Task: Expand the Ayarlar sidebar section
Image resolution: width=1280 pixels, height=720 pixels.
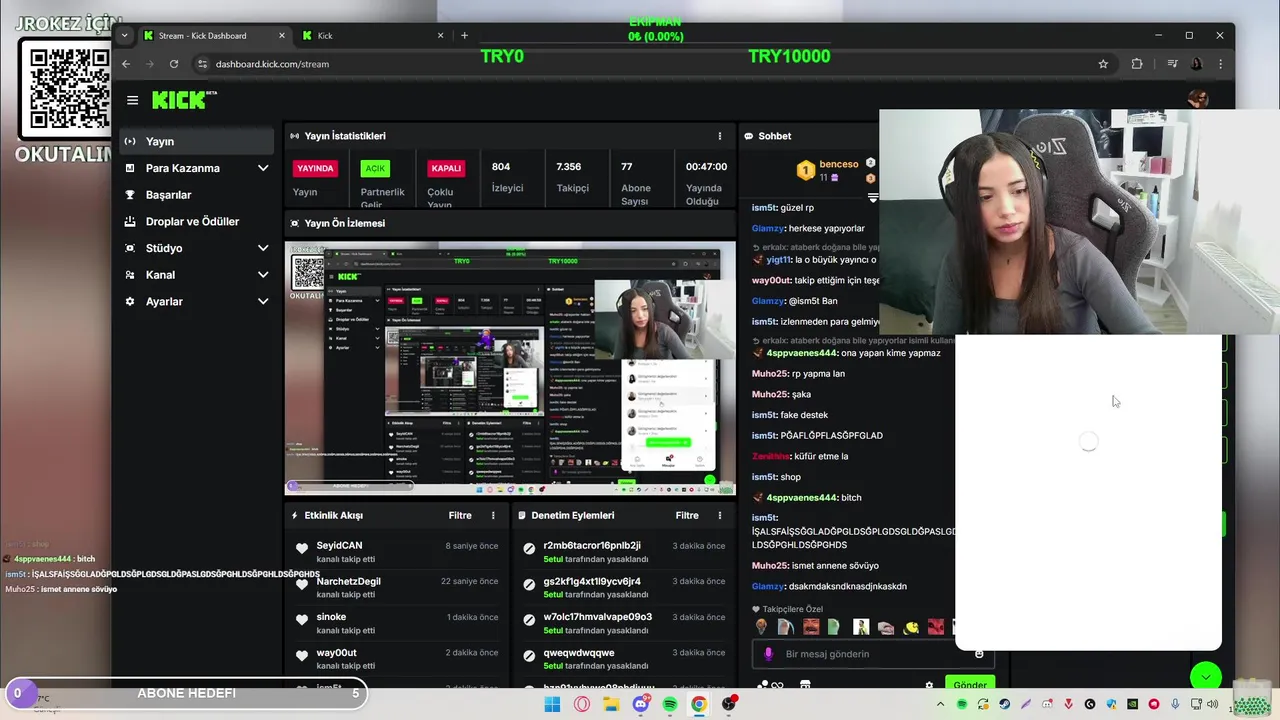Action: pyautogui.click(x=263, y=301)
